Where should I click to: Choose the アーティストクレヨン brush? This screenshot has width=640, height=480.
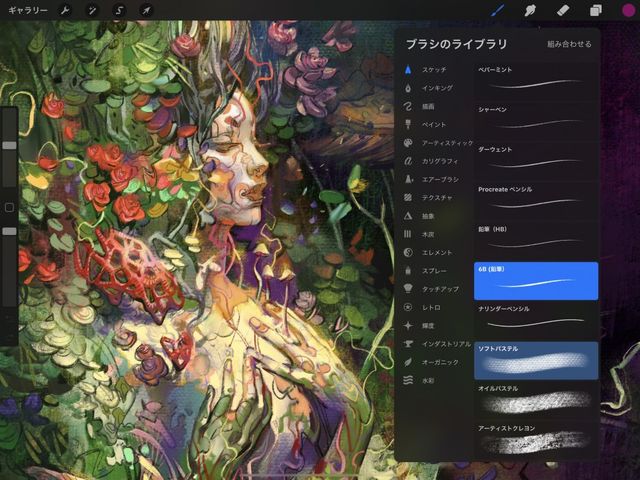click(x=536, y=440)
